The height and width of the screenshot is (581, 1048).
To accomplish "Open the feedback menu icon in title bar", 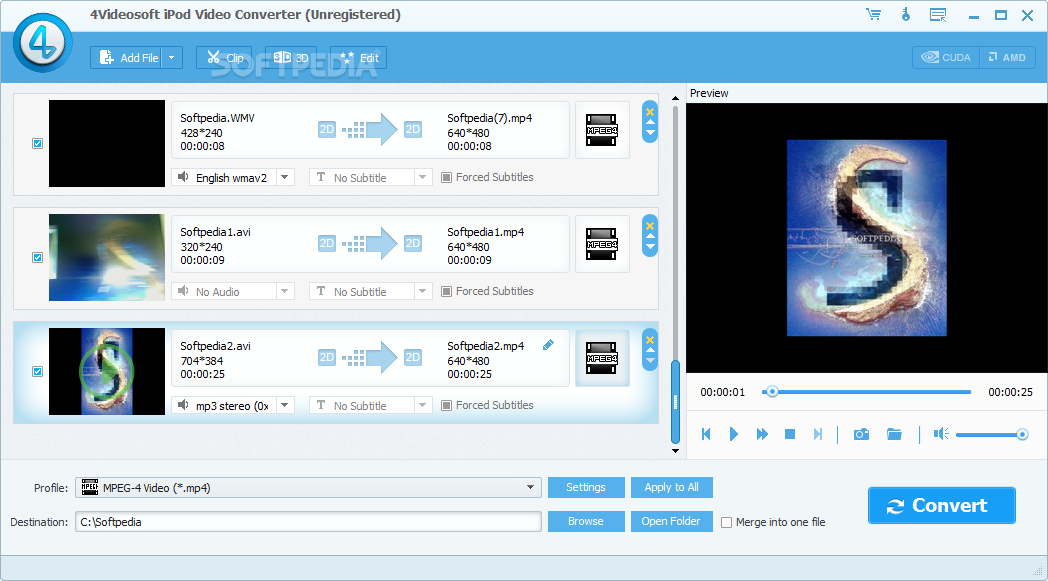I will [938, 15].
